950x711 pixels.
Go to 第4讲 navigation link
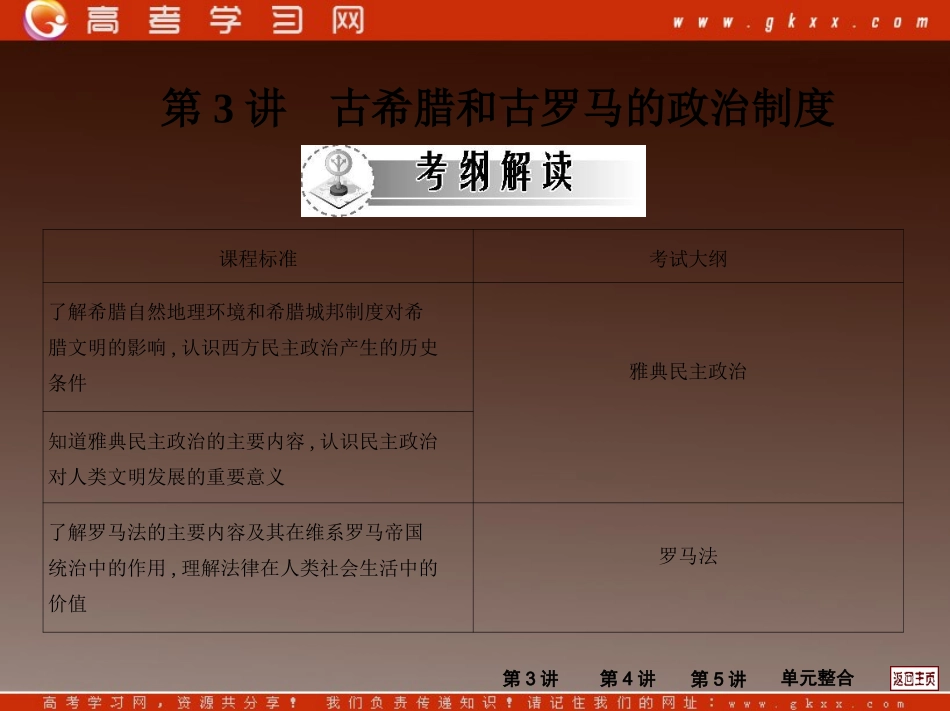(x=627, y=678)
